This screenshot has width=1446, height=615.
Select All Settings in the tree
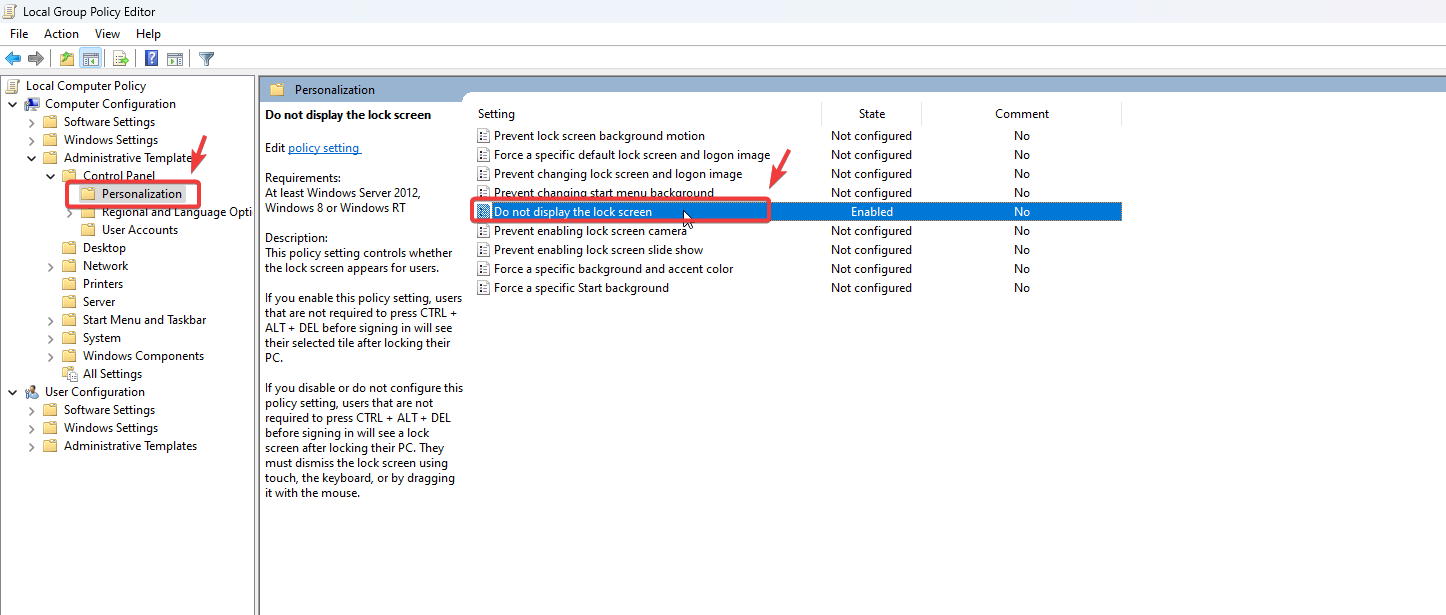pos(112,374)
